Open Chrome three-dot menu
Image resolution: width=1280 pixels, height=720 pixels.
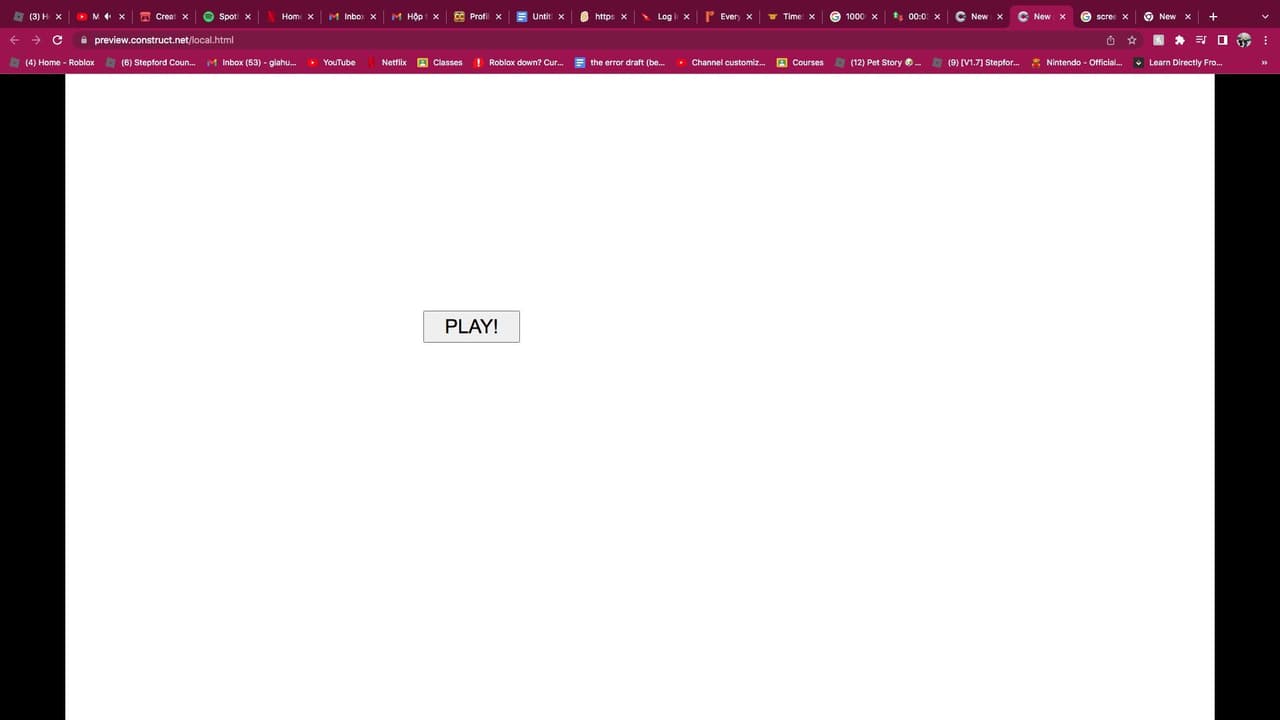pos(1266,40)
